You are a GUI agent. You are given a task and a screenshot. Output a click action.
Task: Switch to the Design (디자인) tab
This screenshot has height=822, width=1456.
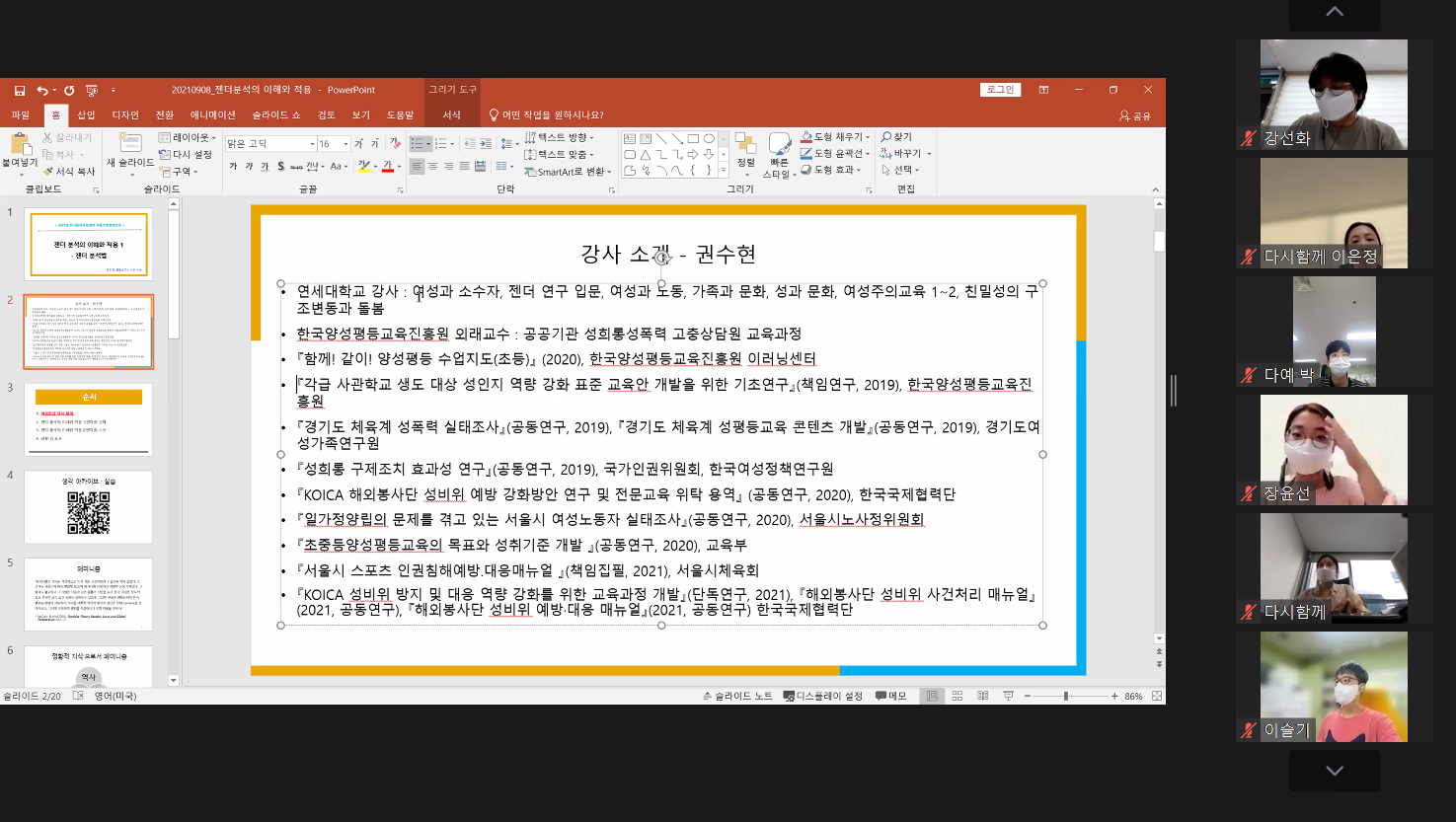pos(125,115)
